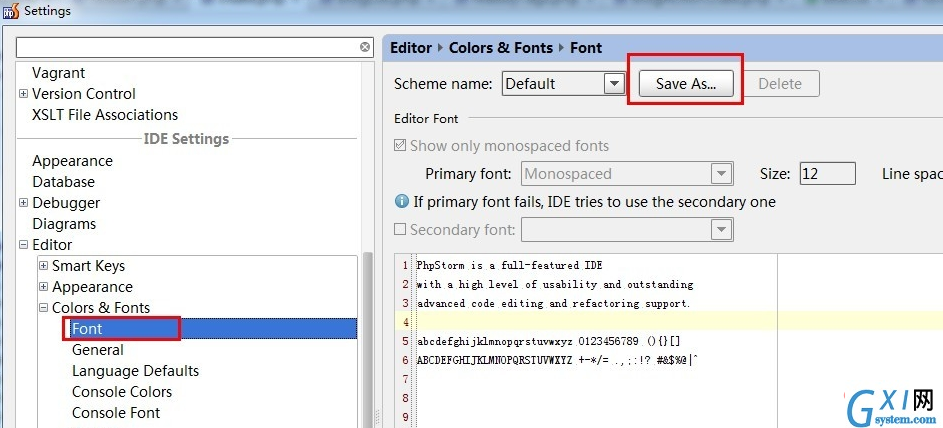Screen dimensions: 943x428
Task: Click preview line 'advanced code editing and refactoring support.'
Action: (x=553, y=304)
